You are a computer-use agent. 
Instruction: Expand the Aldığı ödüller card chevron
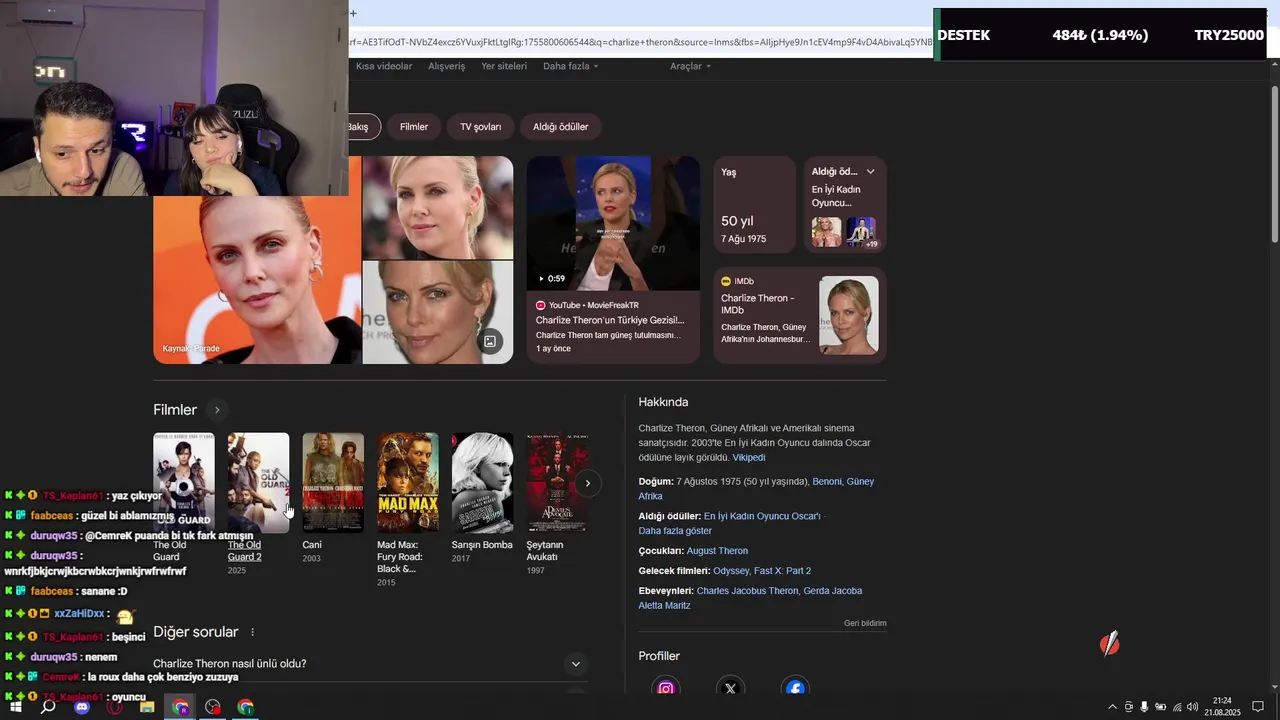click(x=870, y=172)
